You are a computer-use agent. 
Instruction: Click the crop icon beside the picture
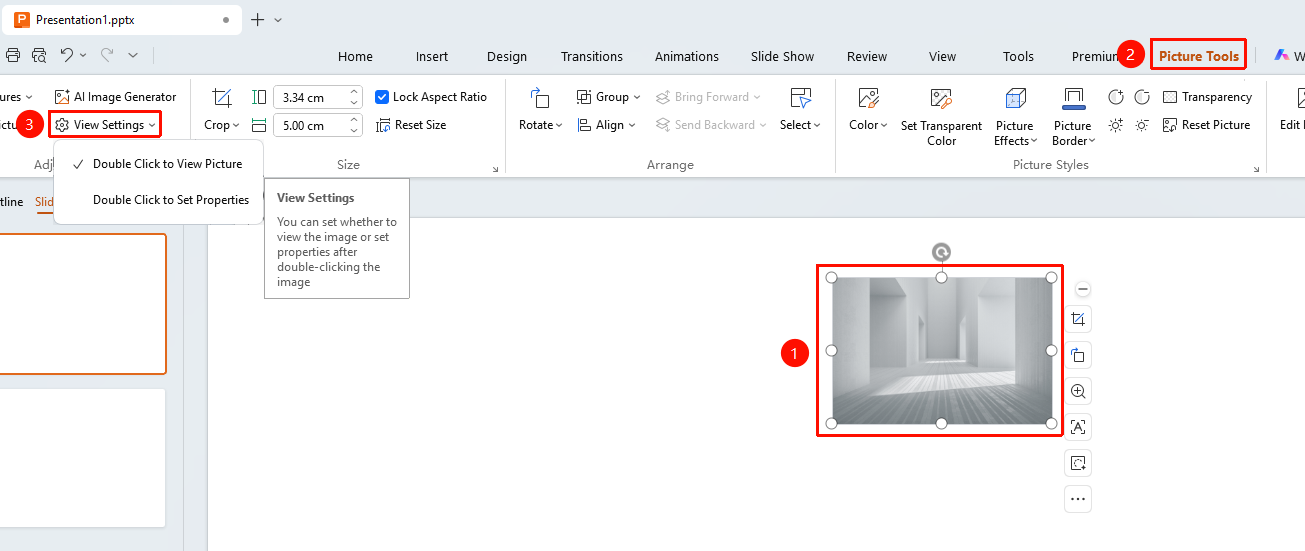tap(1078, 319)
